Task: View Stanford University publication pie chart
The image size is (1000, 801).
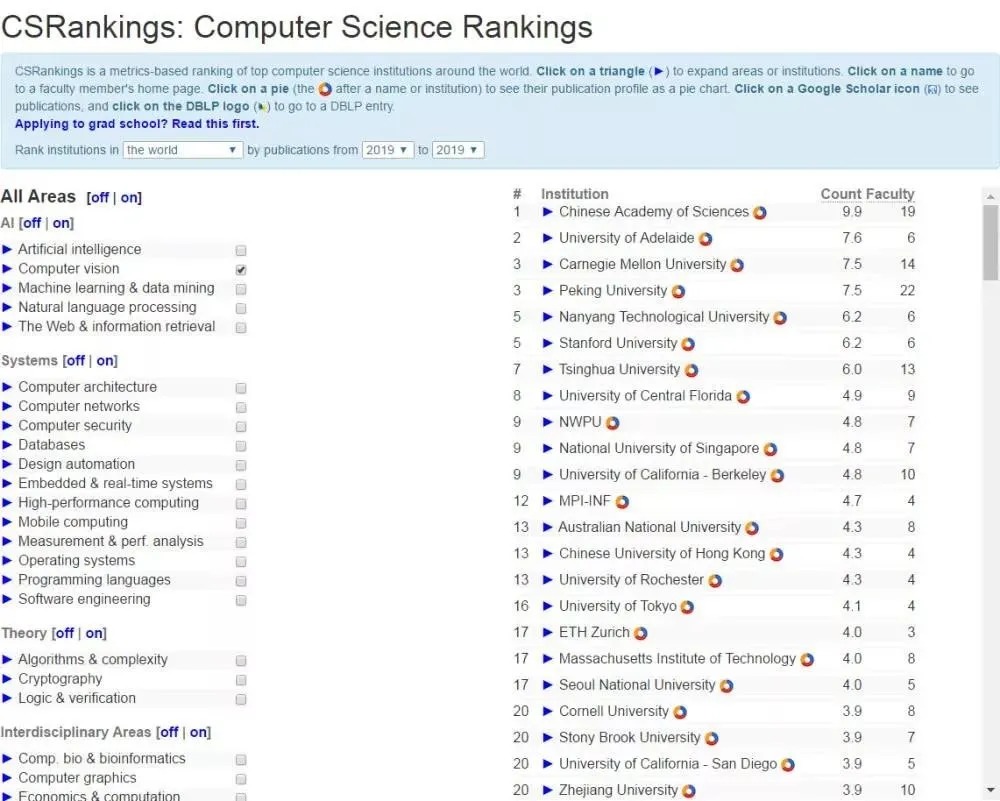Action: [x=688, y=344]
